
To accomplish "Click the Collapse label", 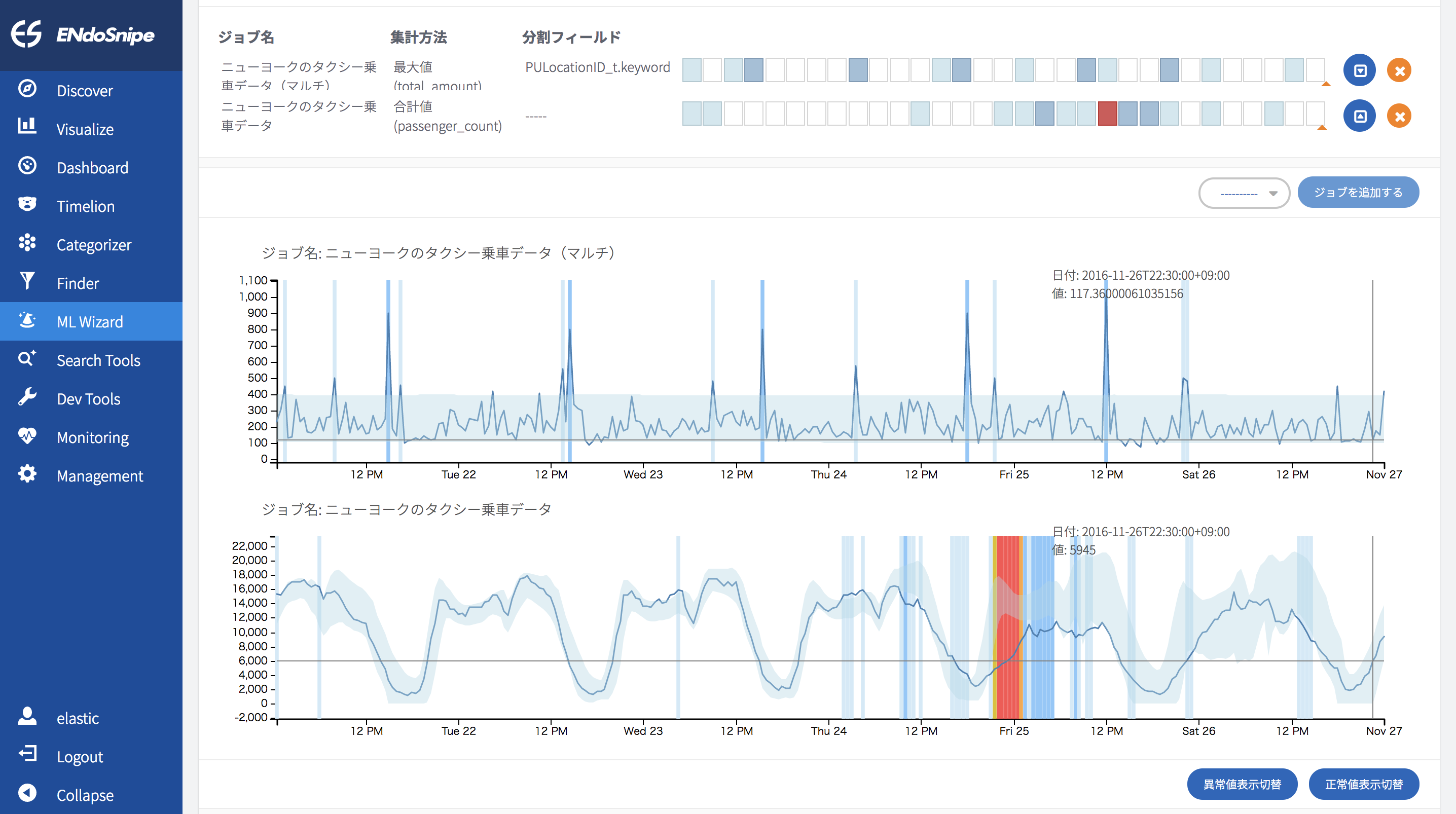I will click(x=85, y=795).
